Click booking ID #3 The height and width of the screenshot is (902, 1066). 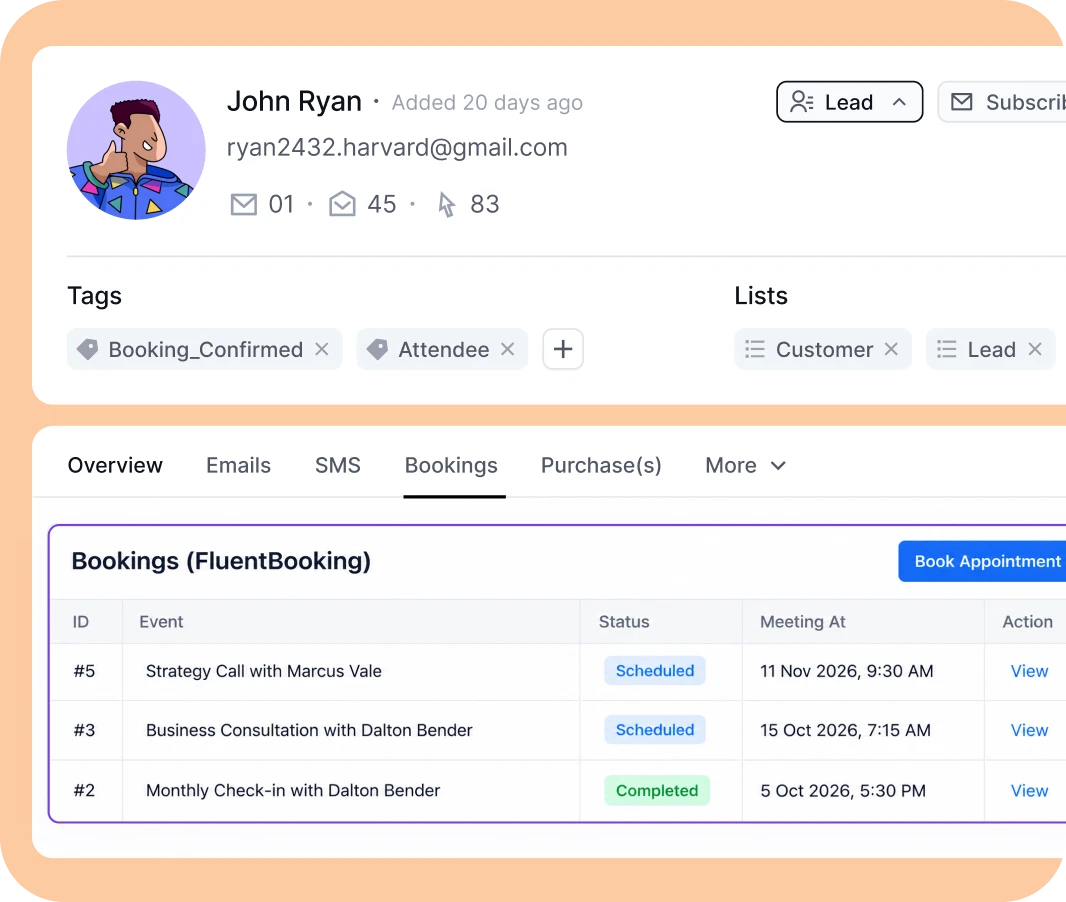click(84, 730)
